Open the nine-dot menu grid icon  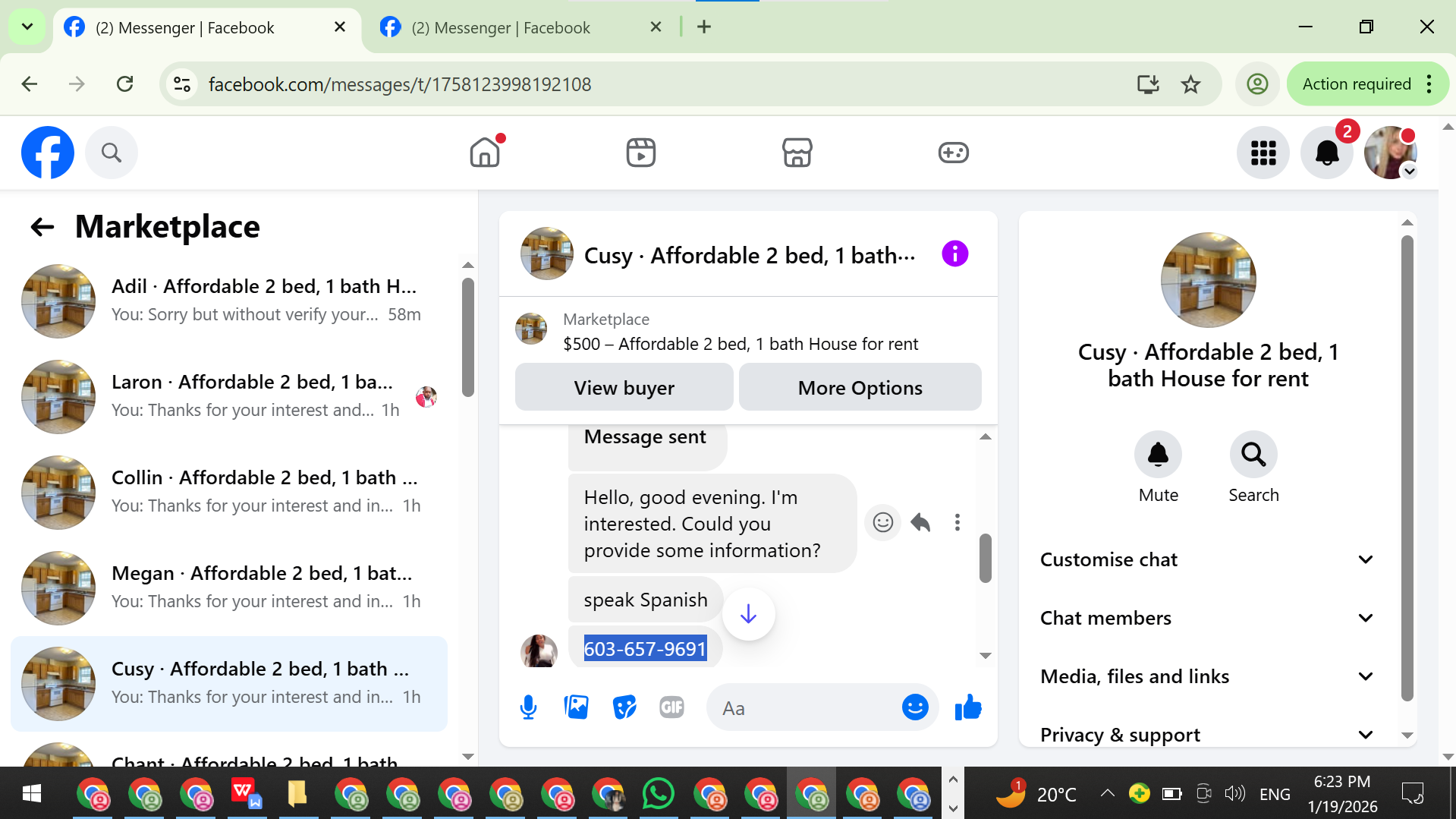pos(1263,153)
